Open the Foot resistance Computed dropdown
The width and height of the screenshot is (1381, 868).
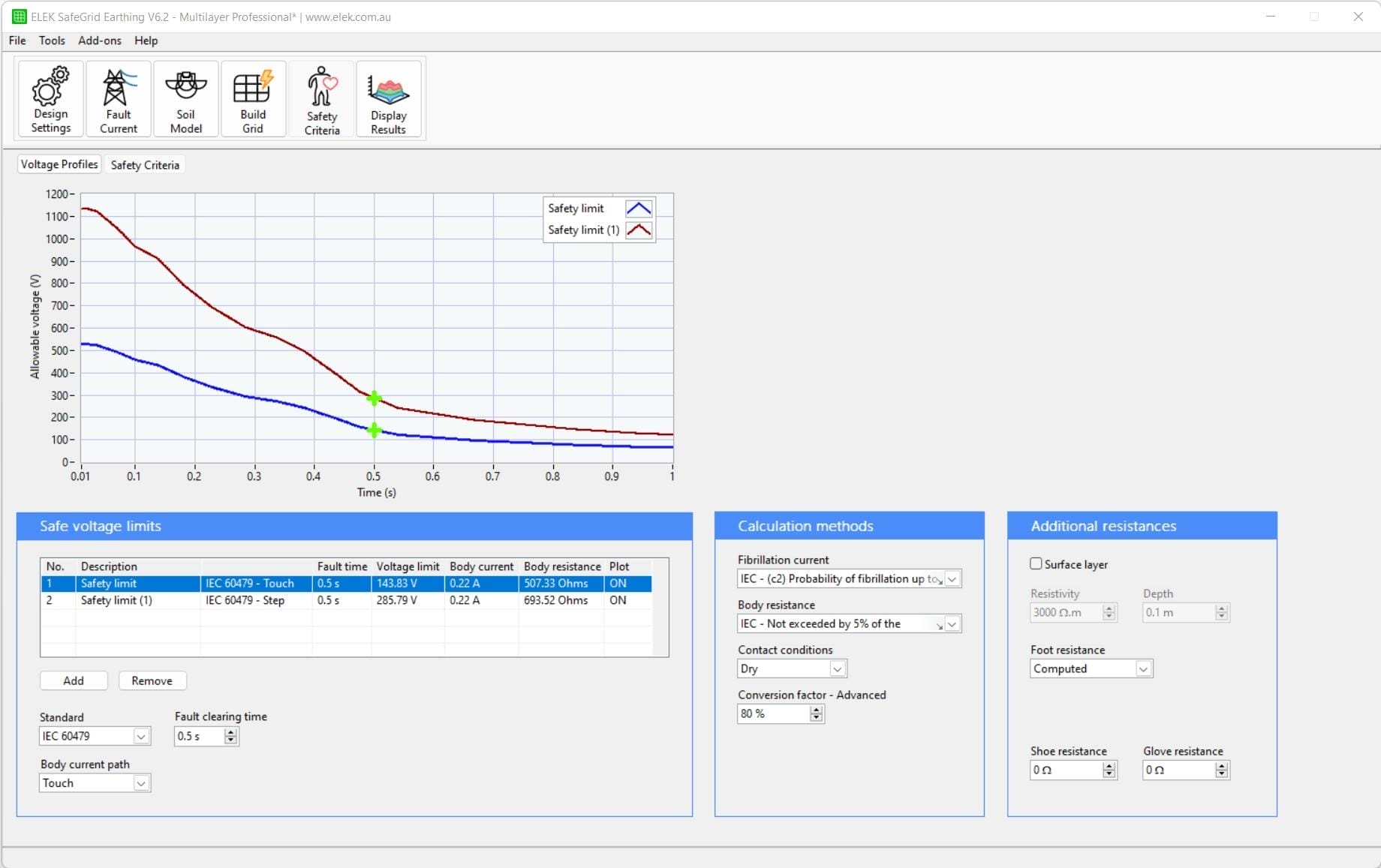pyautogui.click(x=1142, y=668)
